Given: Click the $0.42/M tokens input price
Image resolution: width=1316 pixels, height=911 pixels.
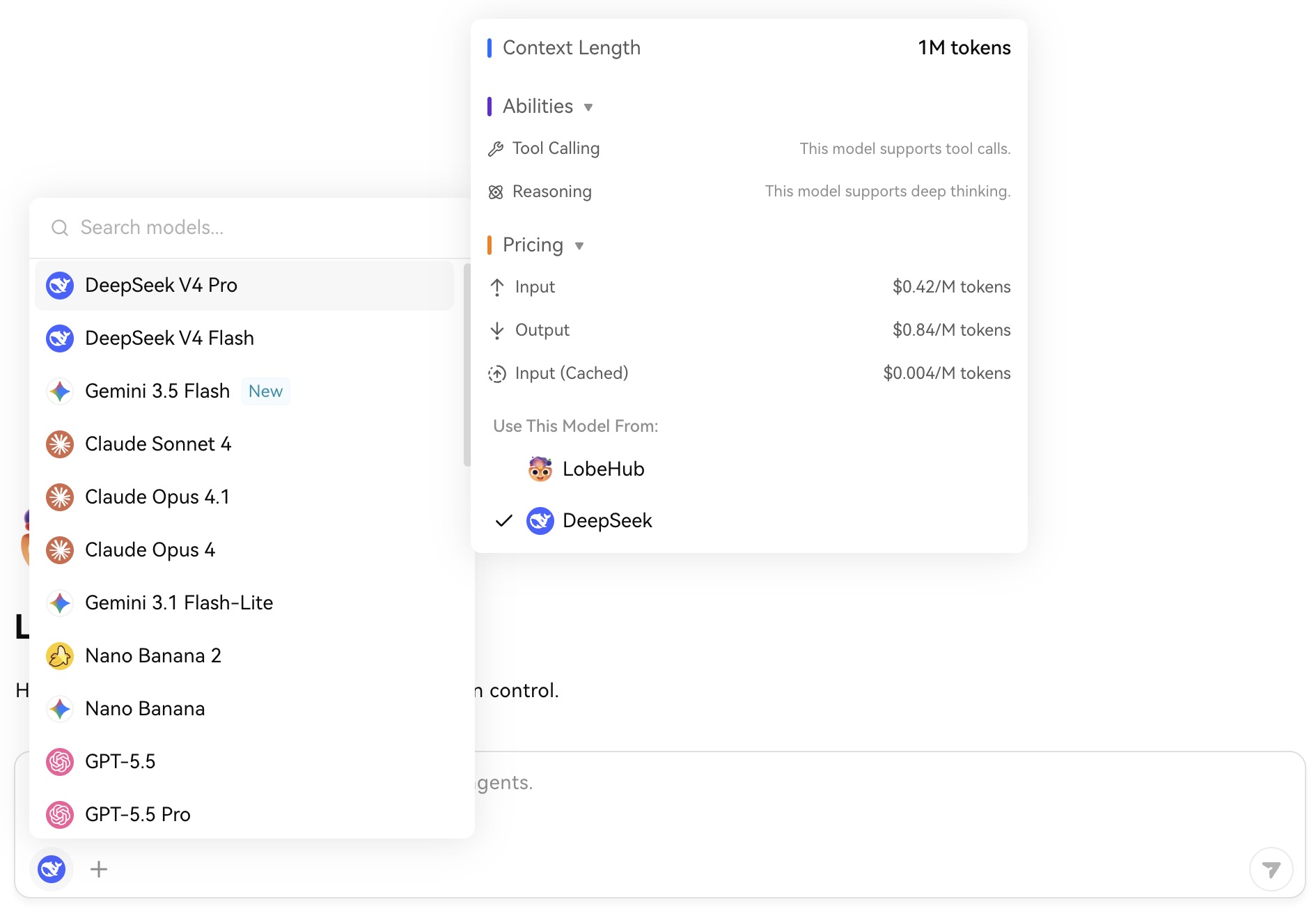Looking at the screenshot, I should [952, 288].
